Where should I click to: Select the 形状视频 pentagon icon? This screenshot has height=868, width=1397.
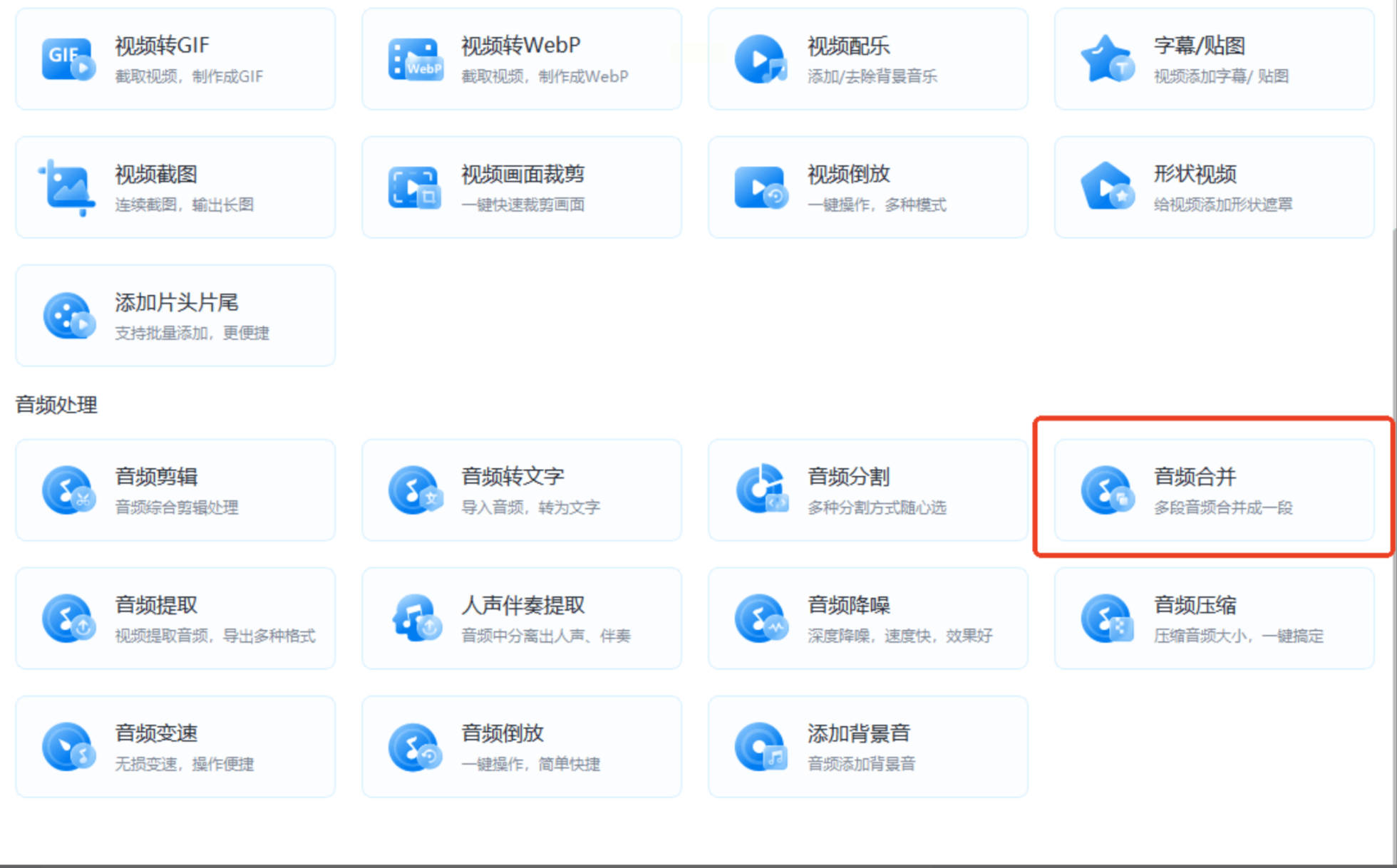(x=1107, y=187)
